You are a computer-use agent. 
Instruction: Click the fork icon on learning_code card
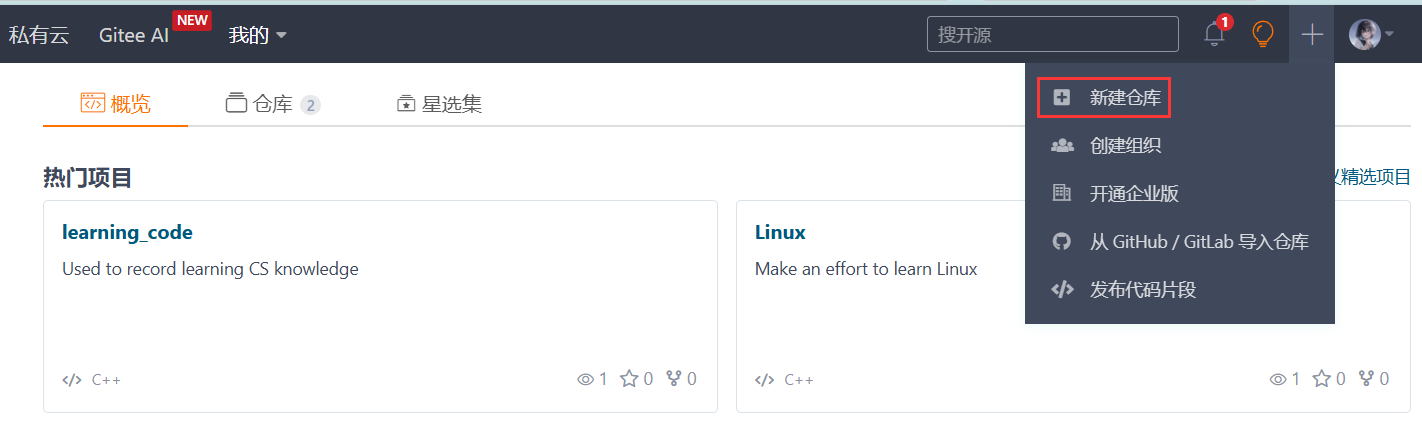(x=675, y=379)
